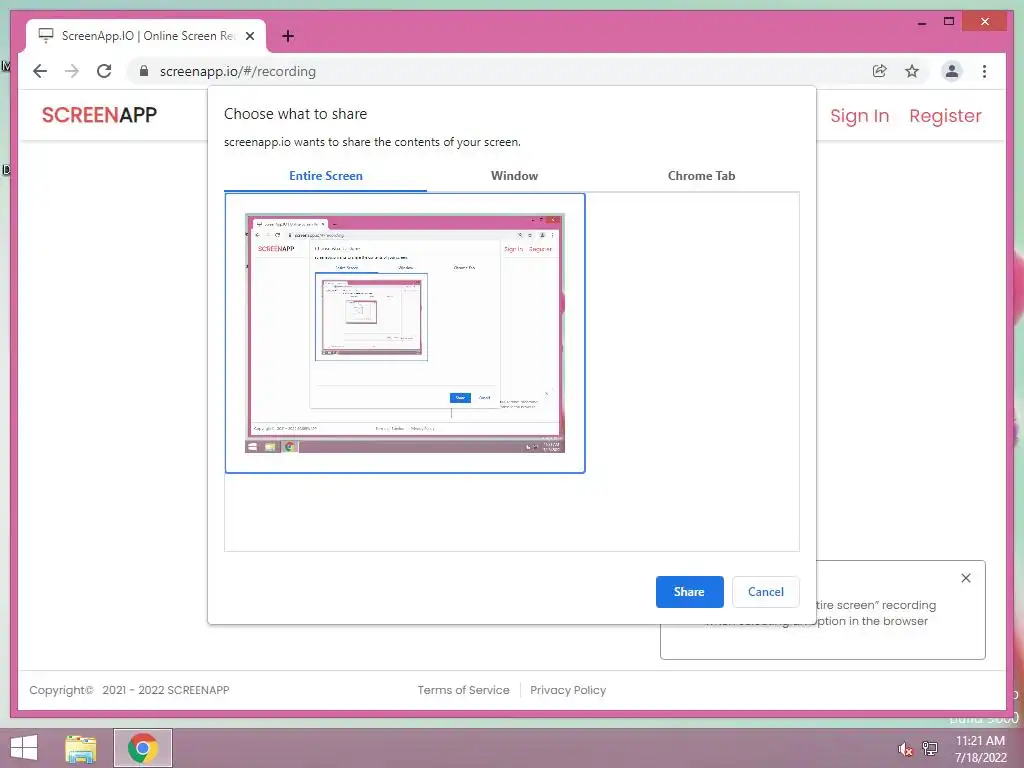Click the blue Share button
This screenshot has height=768, width=1024.
(x=689, y=592)
